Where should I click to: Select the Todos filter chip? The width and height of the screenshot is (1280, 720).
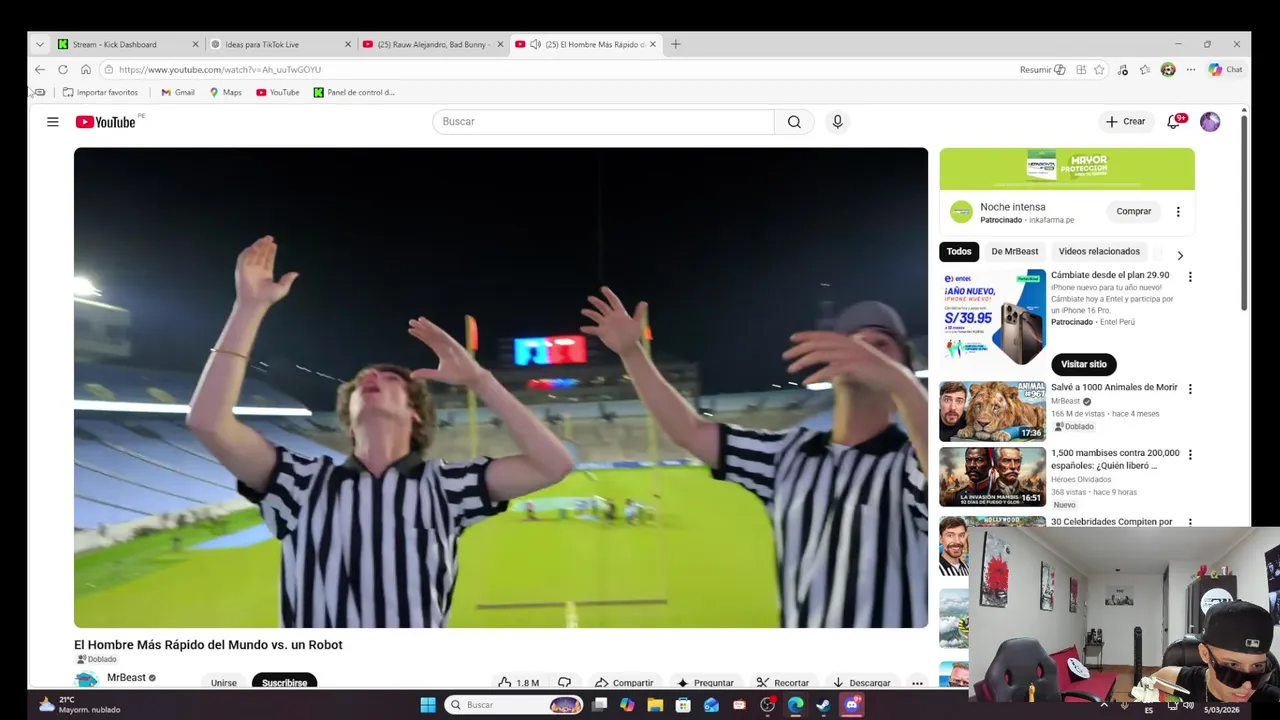tap(959, 252)
